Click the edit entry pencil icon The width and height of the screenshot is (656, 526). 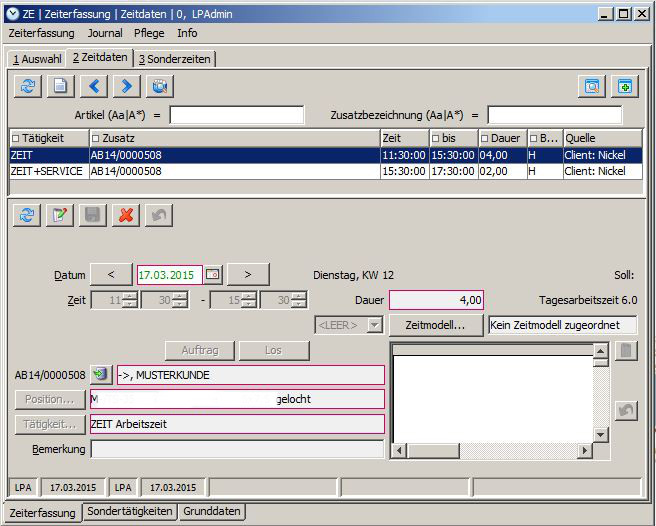[x=60, y=215]
